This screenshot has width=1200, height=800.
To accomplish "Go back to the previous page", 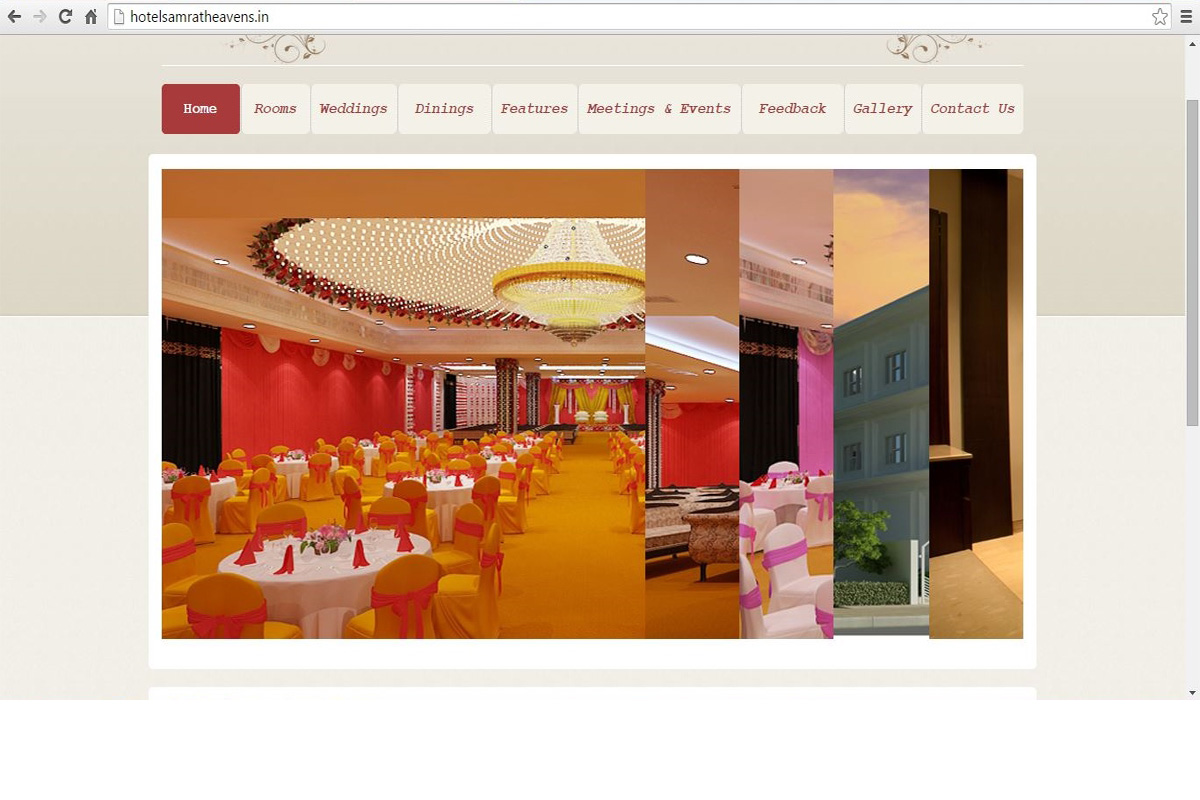I will coord(14,17).
